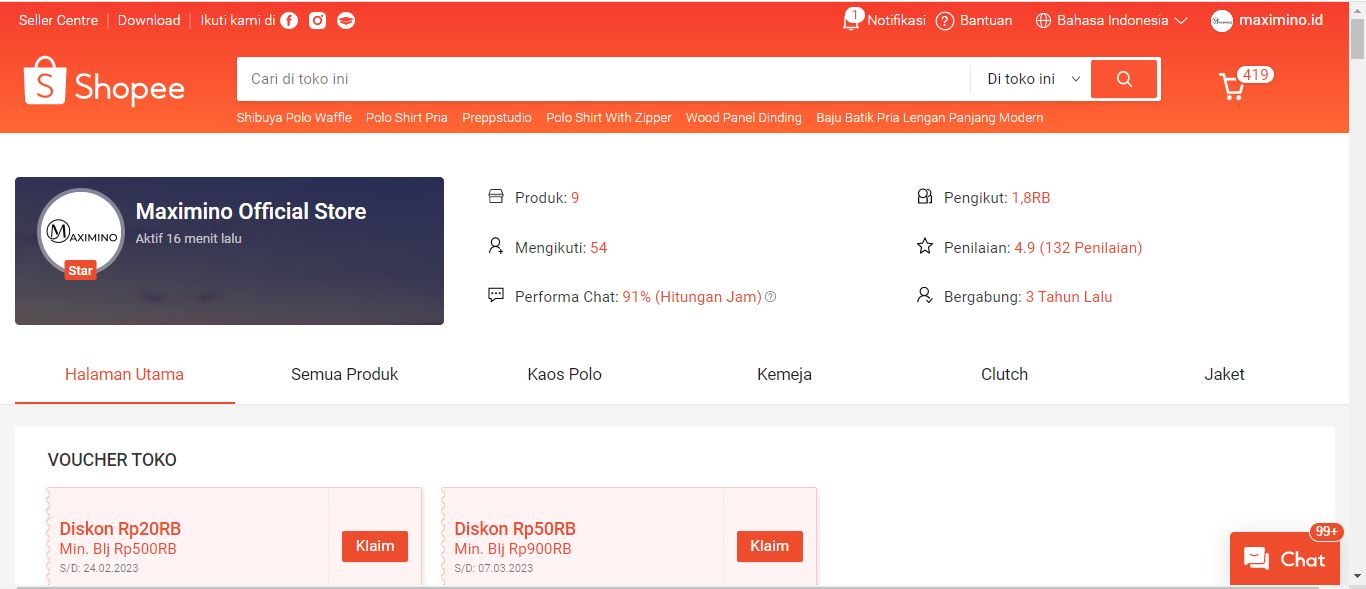Click the Mengikuti count 54
Viewport: 1366px width, 589px height.
click(598, 247)
